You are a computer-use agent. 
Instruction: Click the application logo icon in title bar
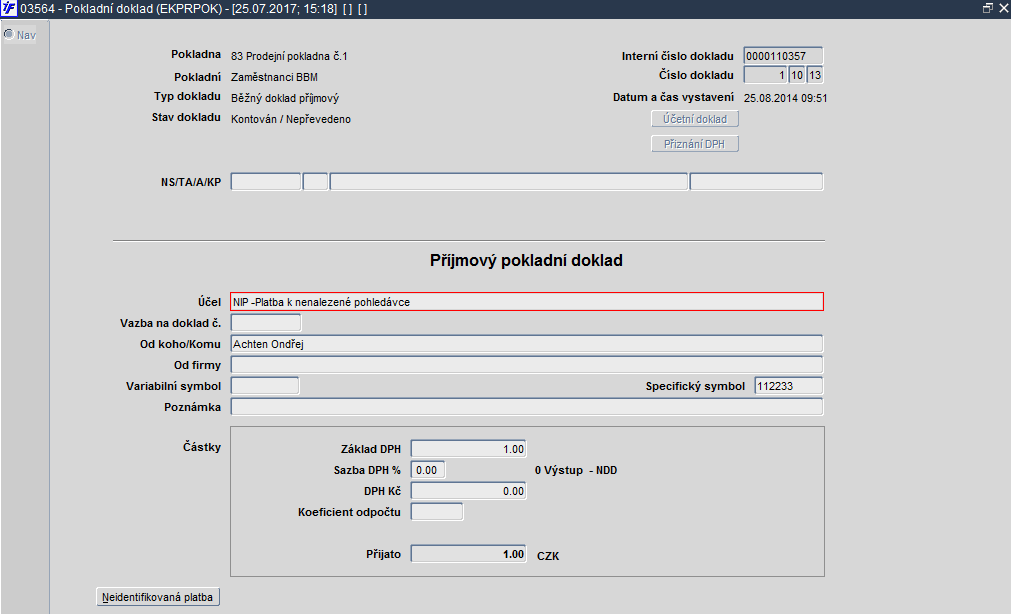point(9,8)
